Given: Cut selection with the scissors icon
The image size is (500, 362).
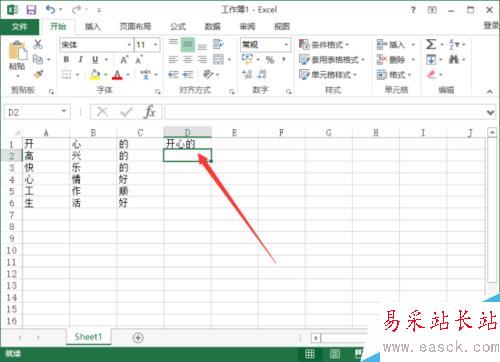Looking at the screenshot, I should [38, 44].
